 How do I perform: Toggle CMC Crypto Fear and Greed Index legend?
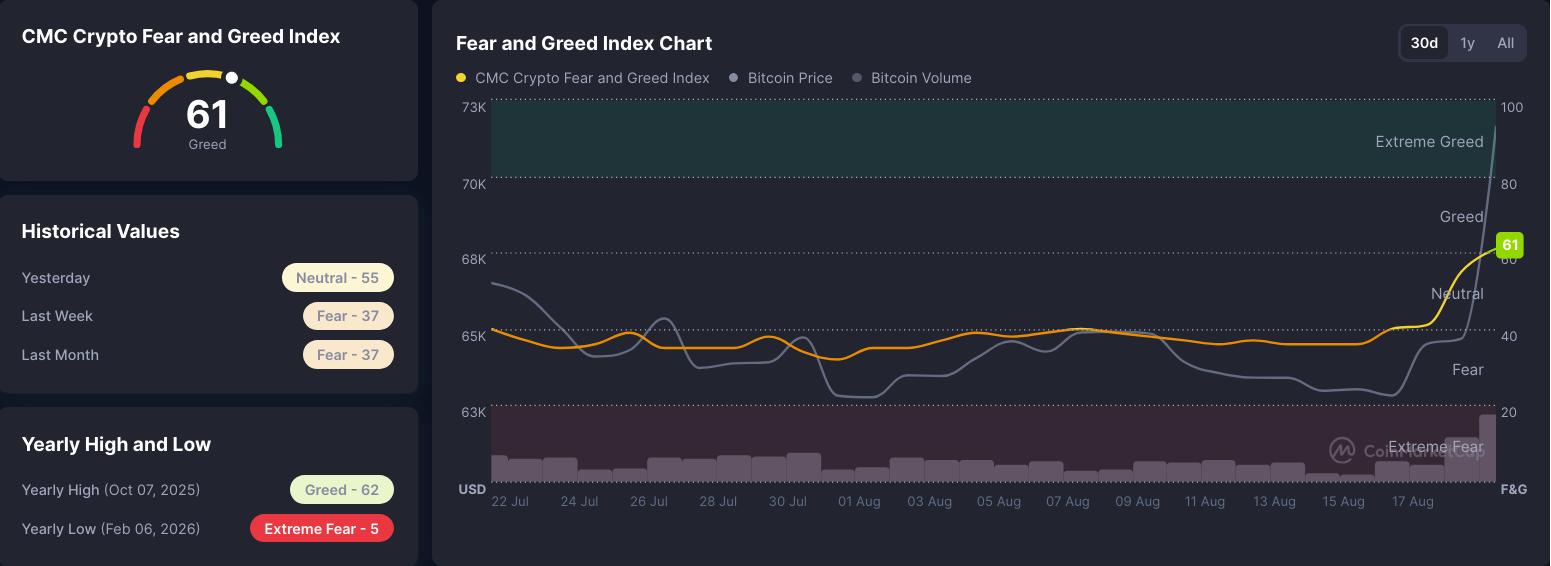click(x=583, y=78)
